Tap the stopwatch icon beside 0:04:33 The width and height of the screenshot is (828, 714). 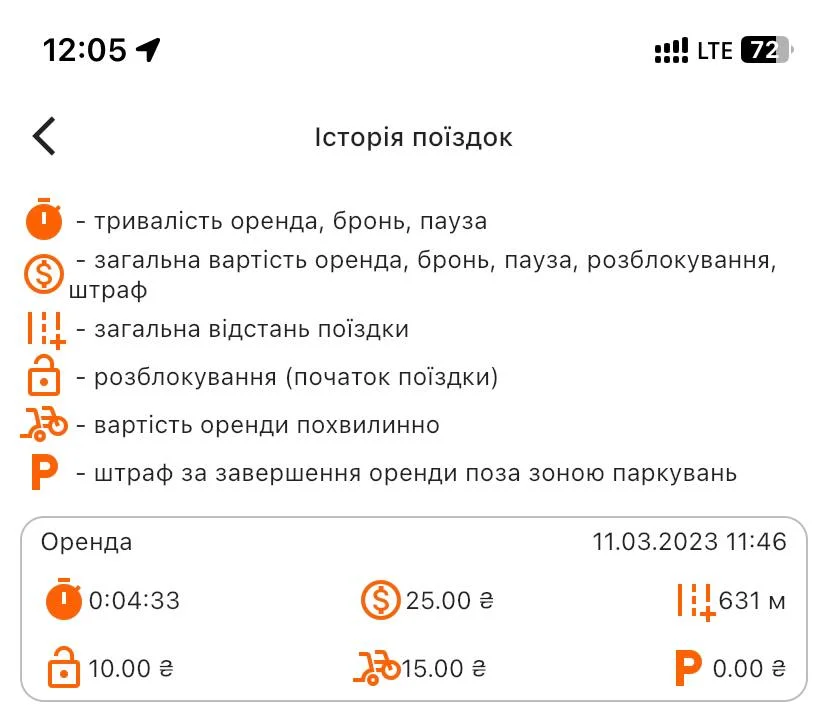(x=65, y=600)
